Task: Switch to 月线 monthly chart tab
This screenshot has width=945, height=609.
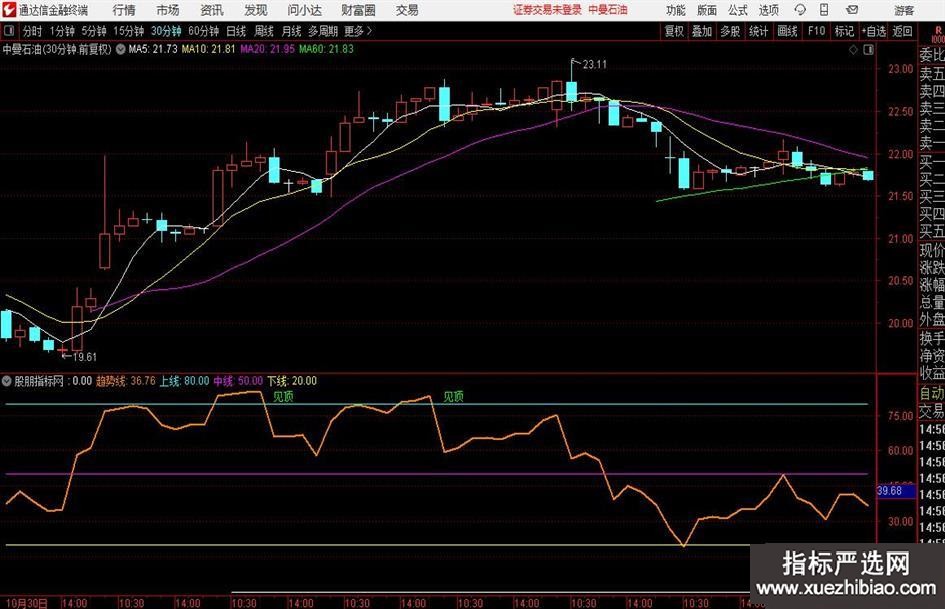Action: [291, 31]
